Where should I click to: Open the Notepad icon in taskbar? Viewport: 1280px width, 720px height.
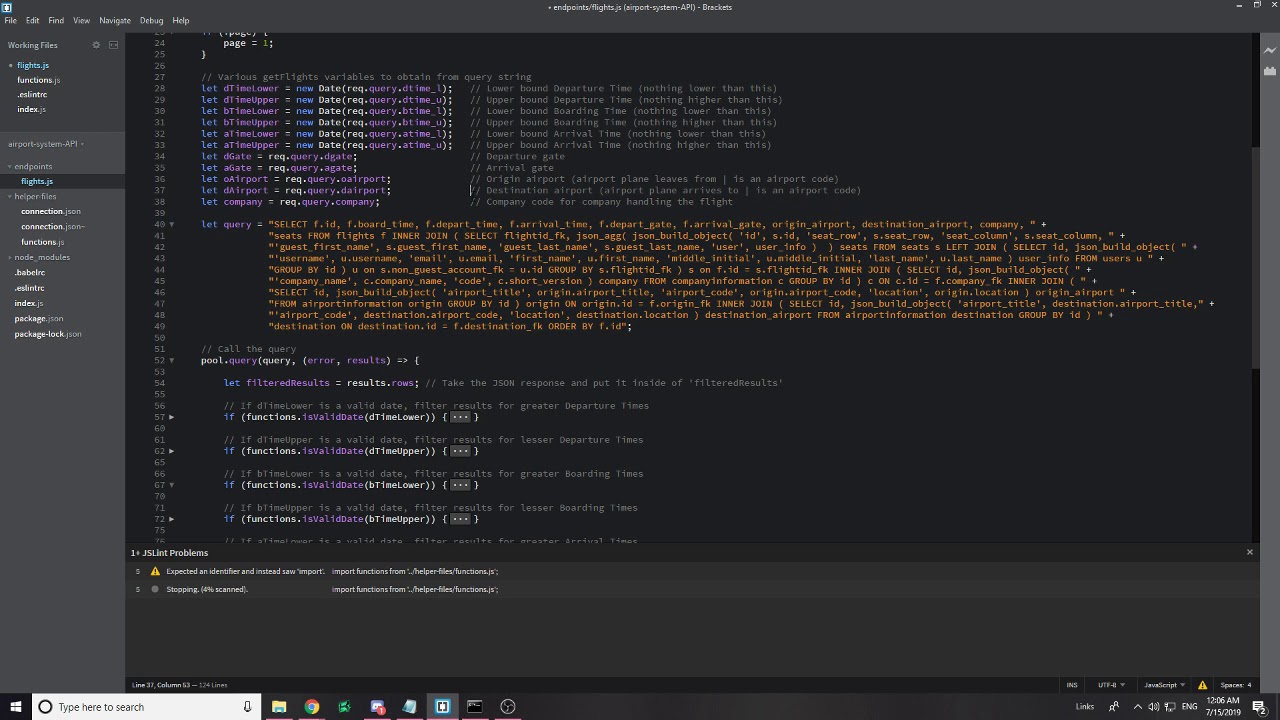(410, 707)
